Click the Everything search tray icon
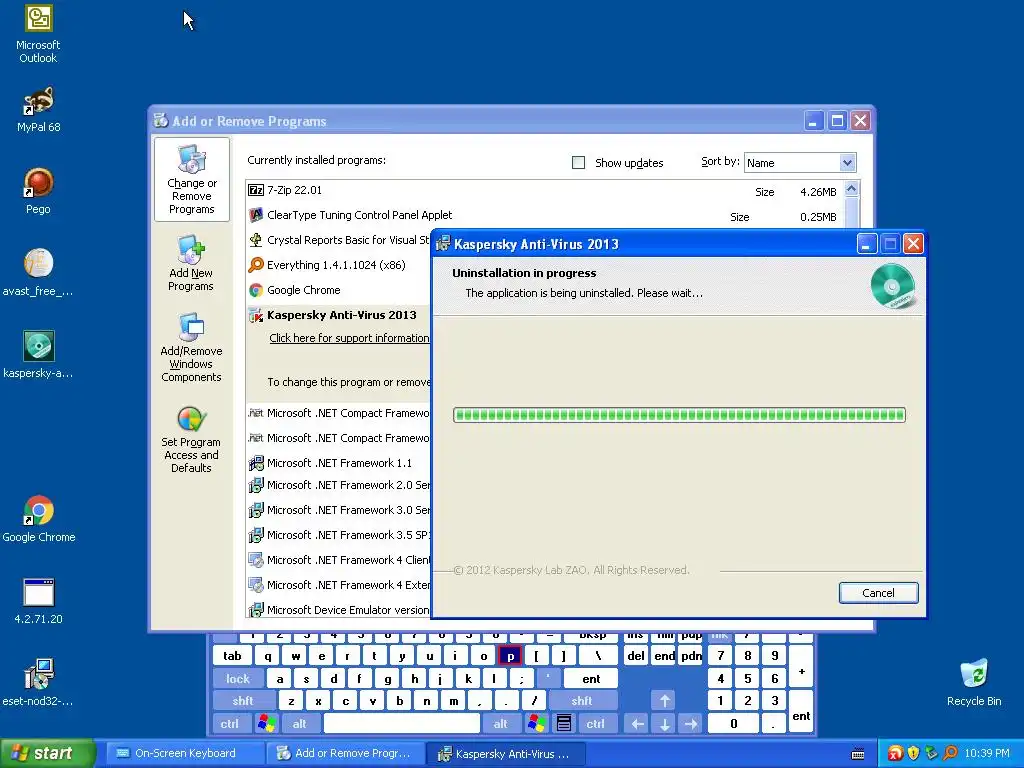 950,754
